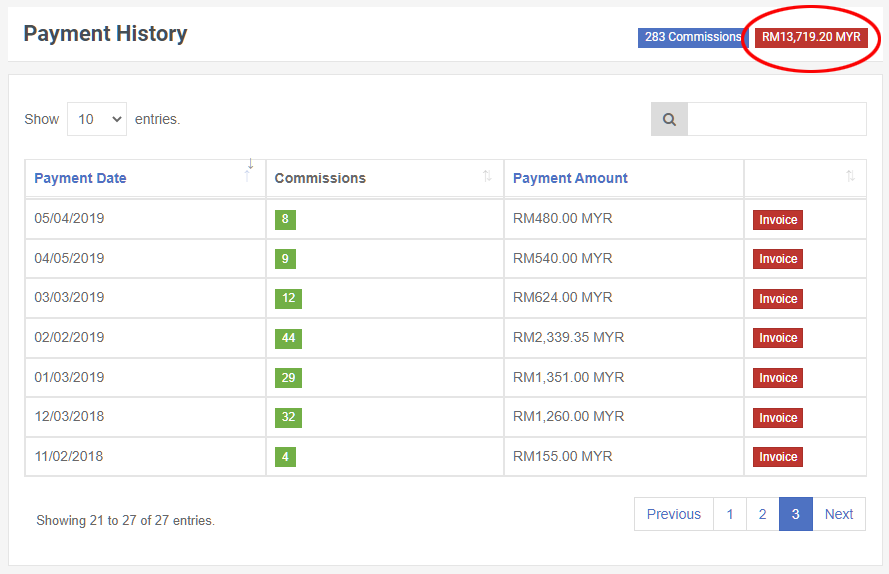The width and height of the screenshot is (889, 574).
Task: Open the Show entries count dropdown
Action: pos(97,119)
